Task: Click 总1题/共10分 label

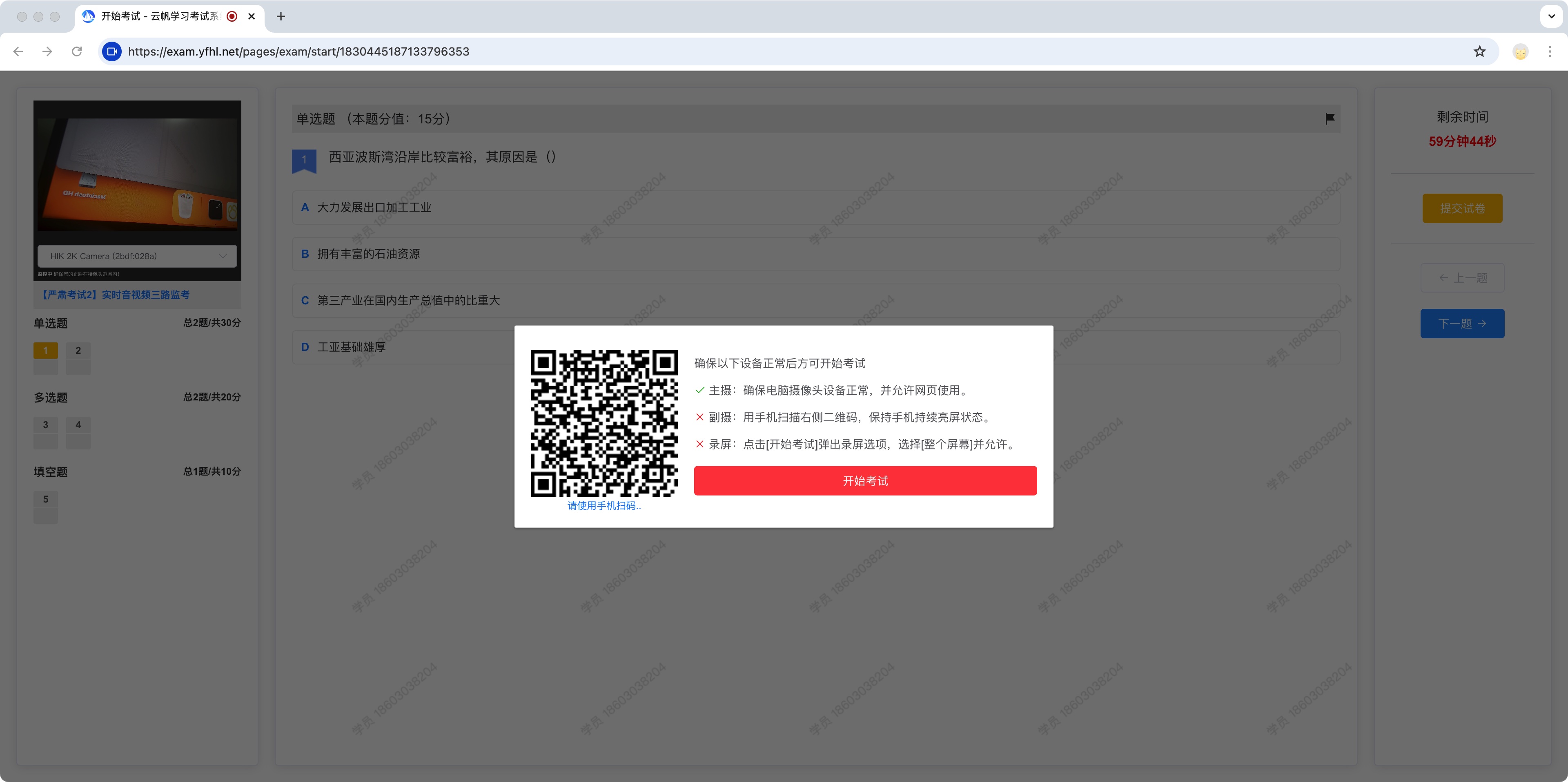Action: pos(212,471)
